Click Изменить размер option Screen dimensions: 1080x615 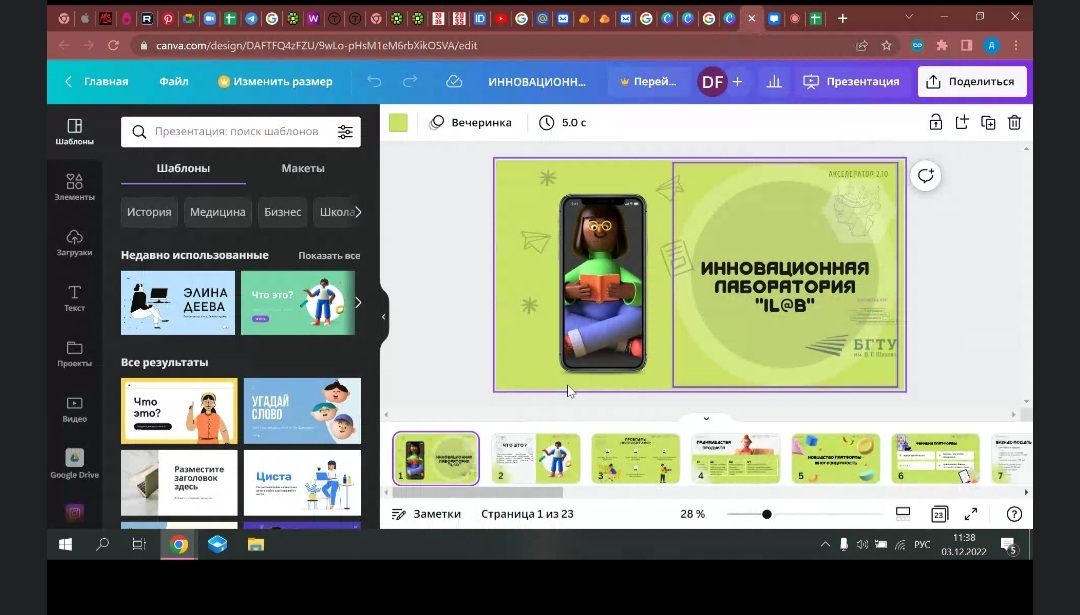click(275, 81)
